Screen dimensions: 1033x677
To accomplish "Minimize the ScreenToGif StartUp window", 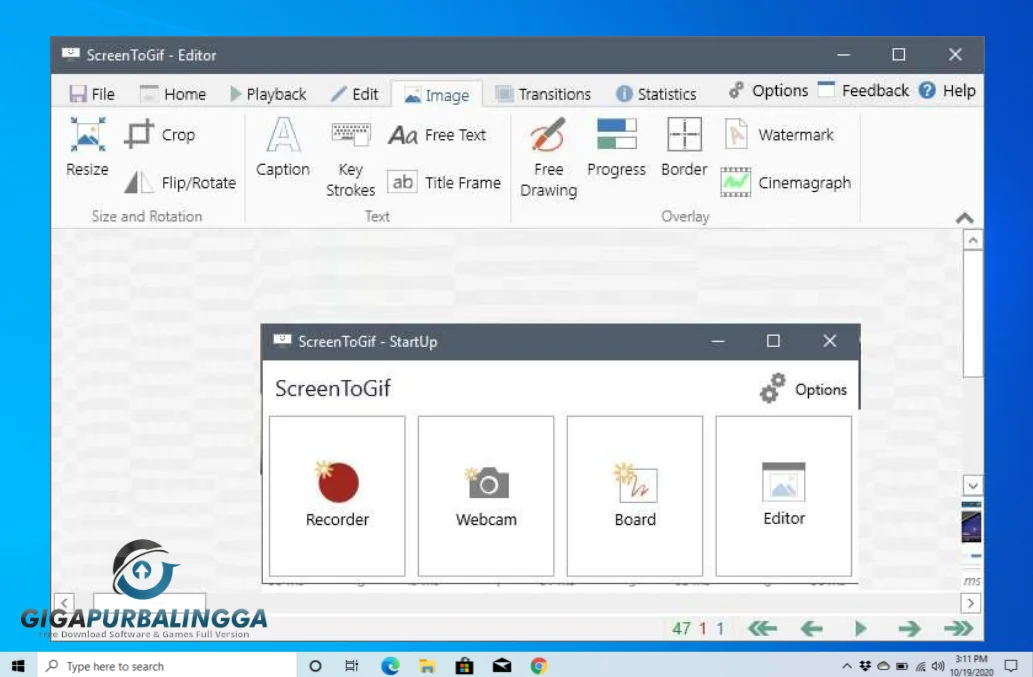I will (x=718, y=341).
